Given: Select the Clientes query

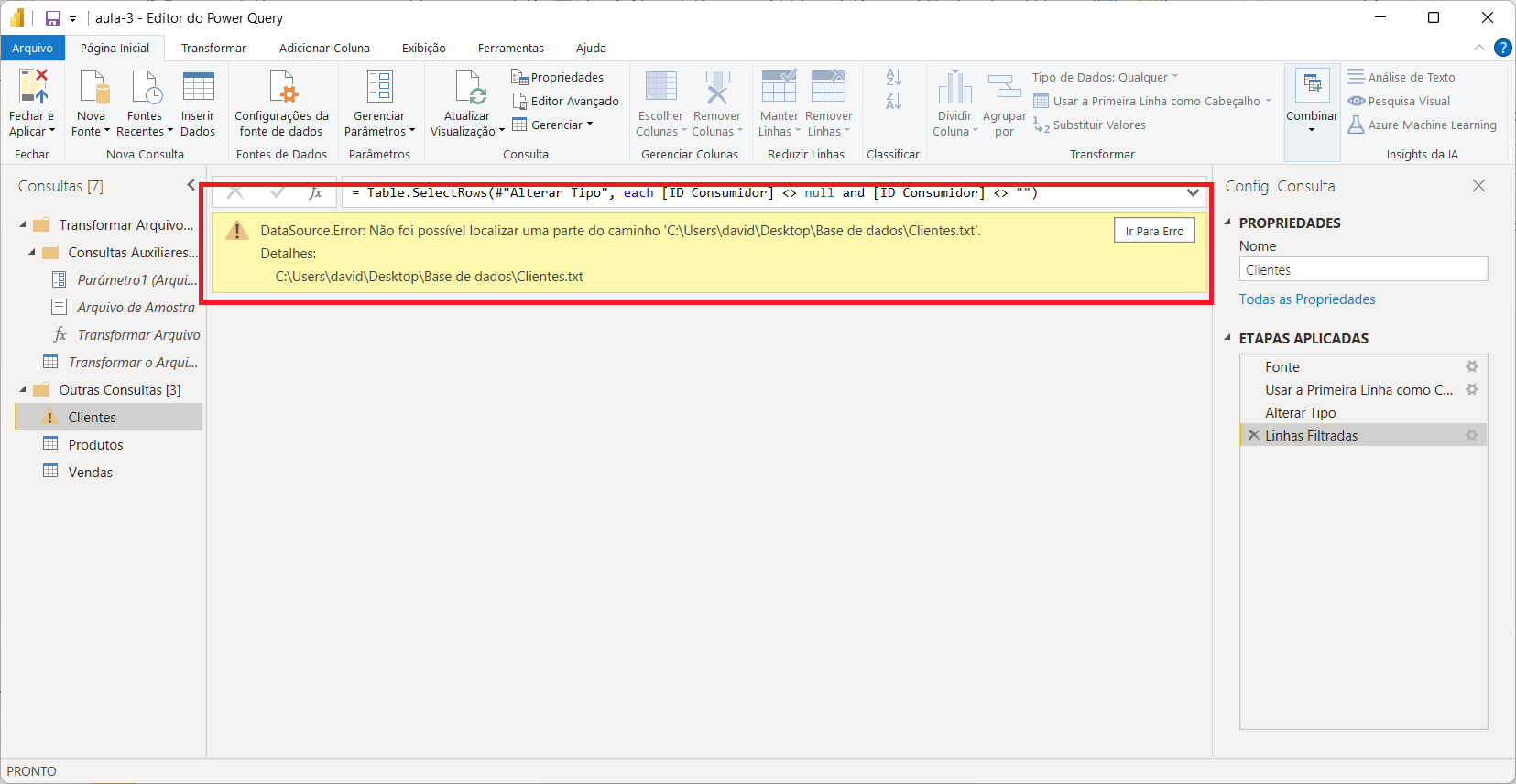Looking at the screenshot, I should pyautogui.click(x=108, y=417).
